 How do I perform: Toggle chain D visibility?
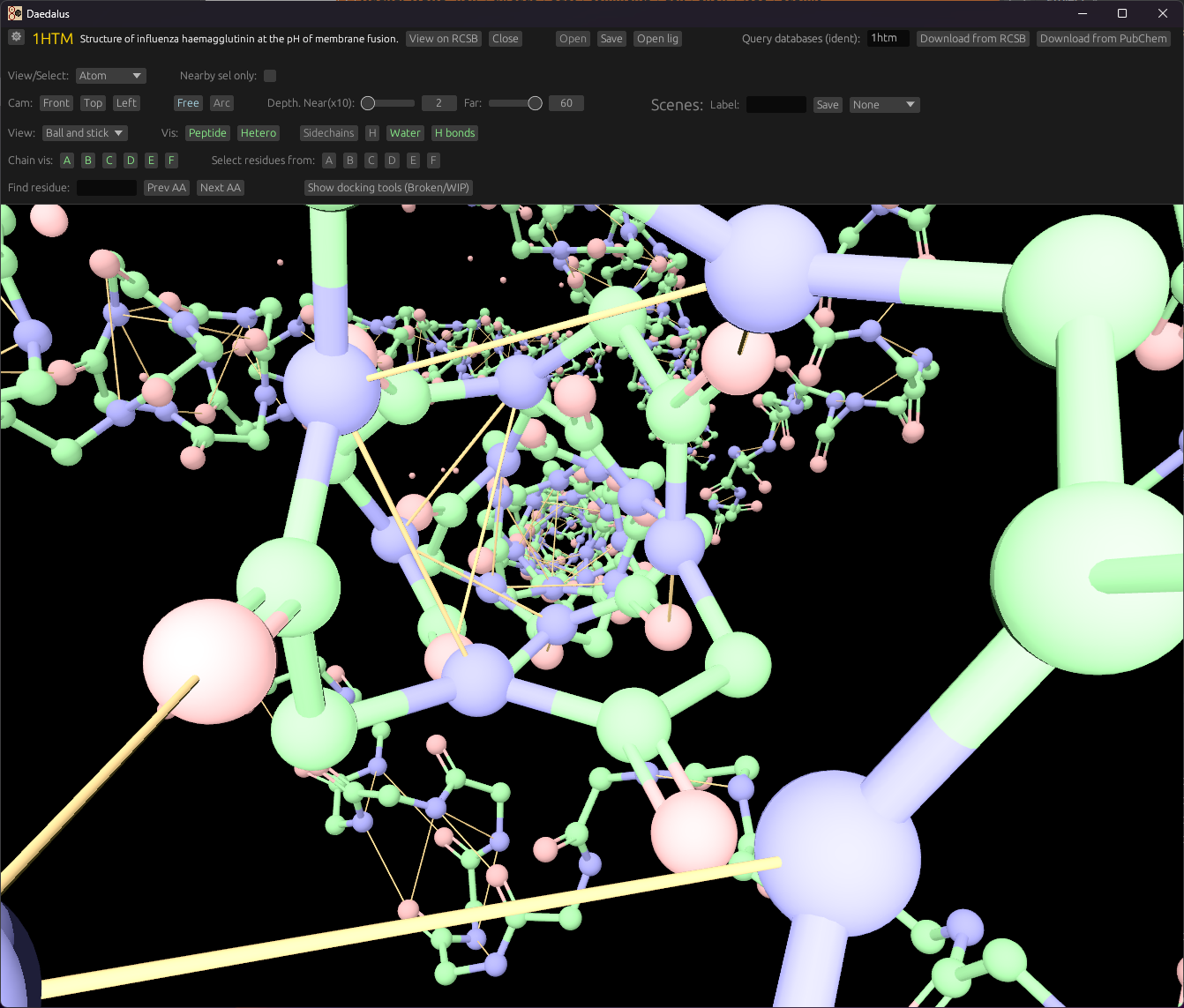pos(131,161)
